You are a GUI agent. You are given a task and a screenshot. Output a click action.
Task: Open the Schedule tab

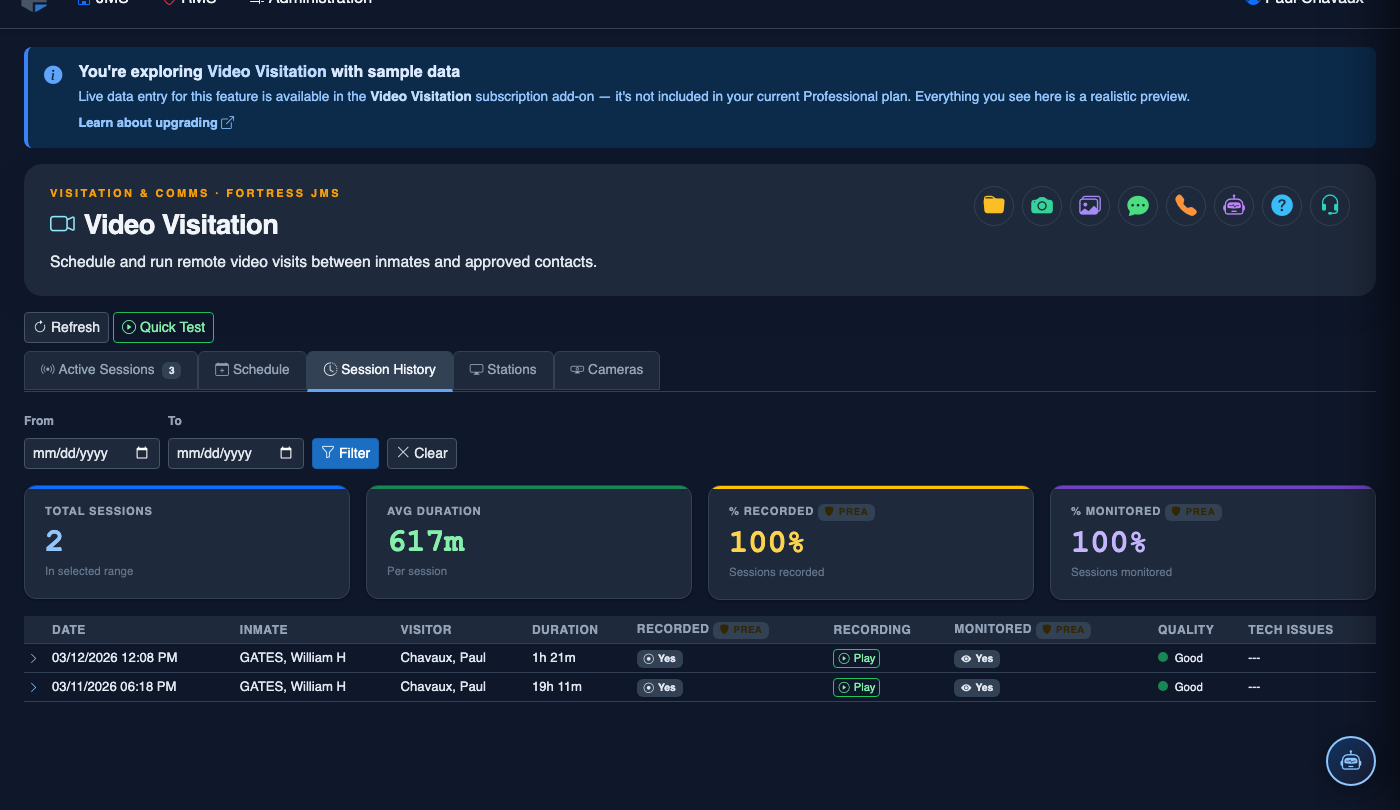point(252,370)
